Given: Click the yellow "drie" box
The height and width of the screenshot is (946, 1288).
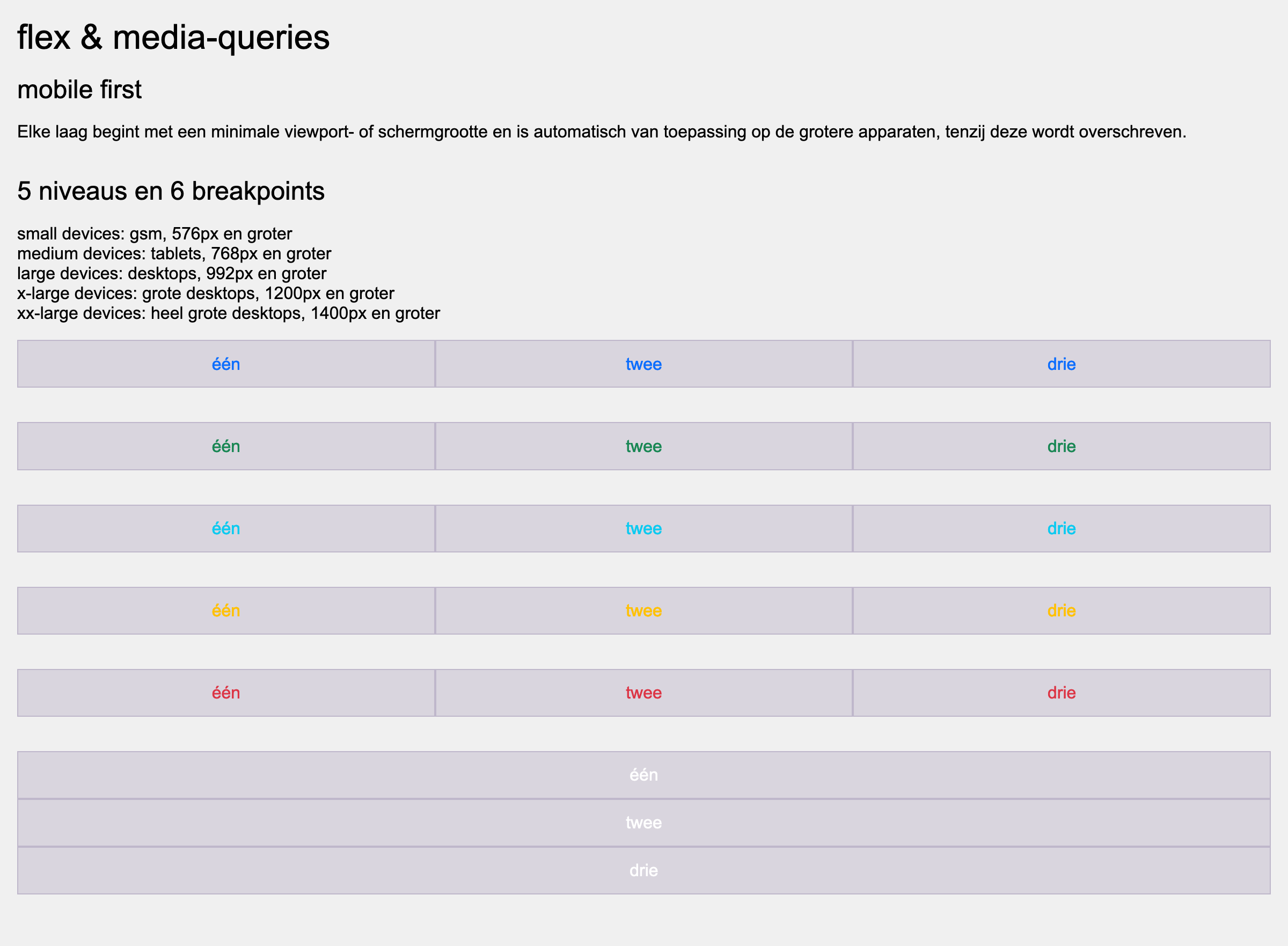Looking at the screenshot, I should point(1062,610).
